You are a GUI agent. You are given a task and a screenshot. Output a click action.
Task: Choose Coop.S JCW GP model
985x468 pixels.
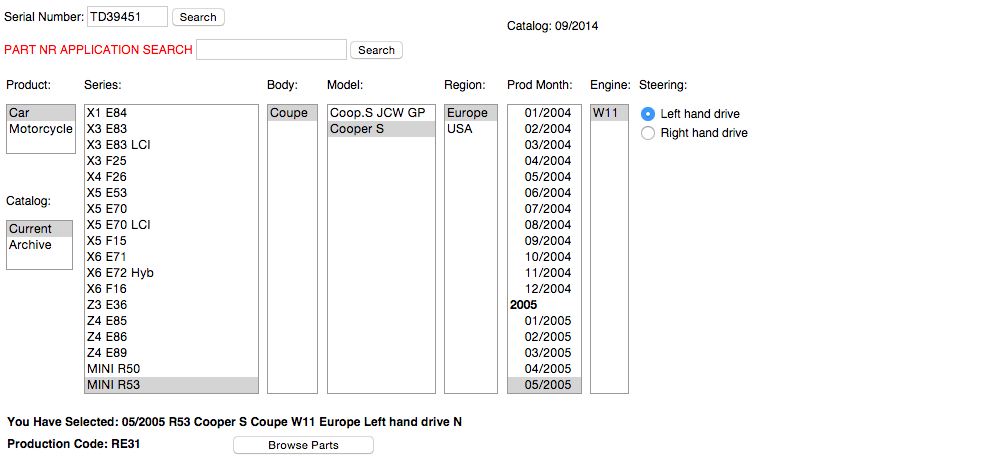coord(377,113)
